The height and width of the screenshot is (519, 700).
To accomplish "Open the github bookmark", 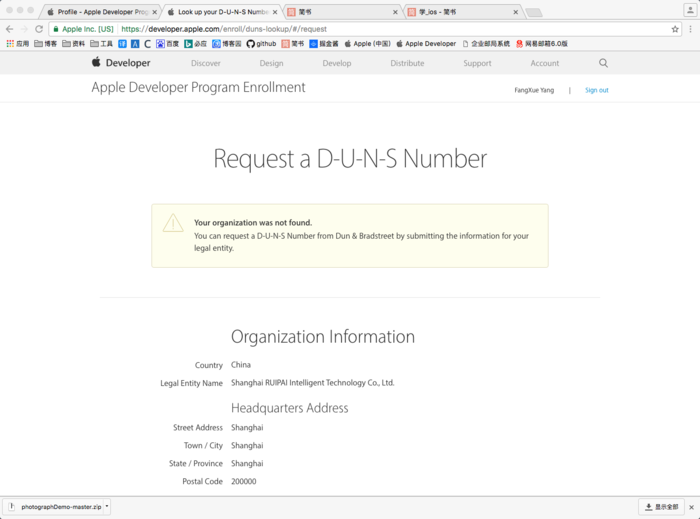I will click(261, 44).
